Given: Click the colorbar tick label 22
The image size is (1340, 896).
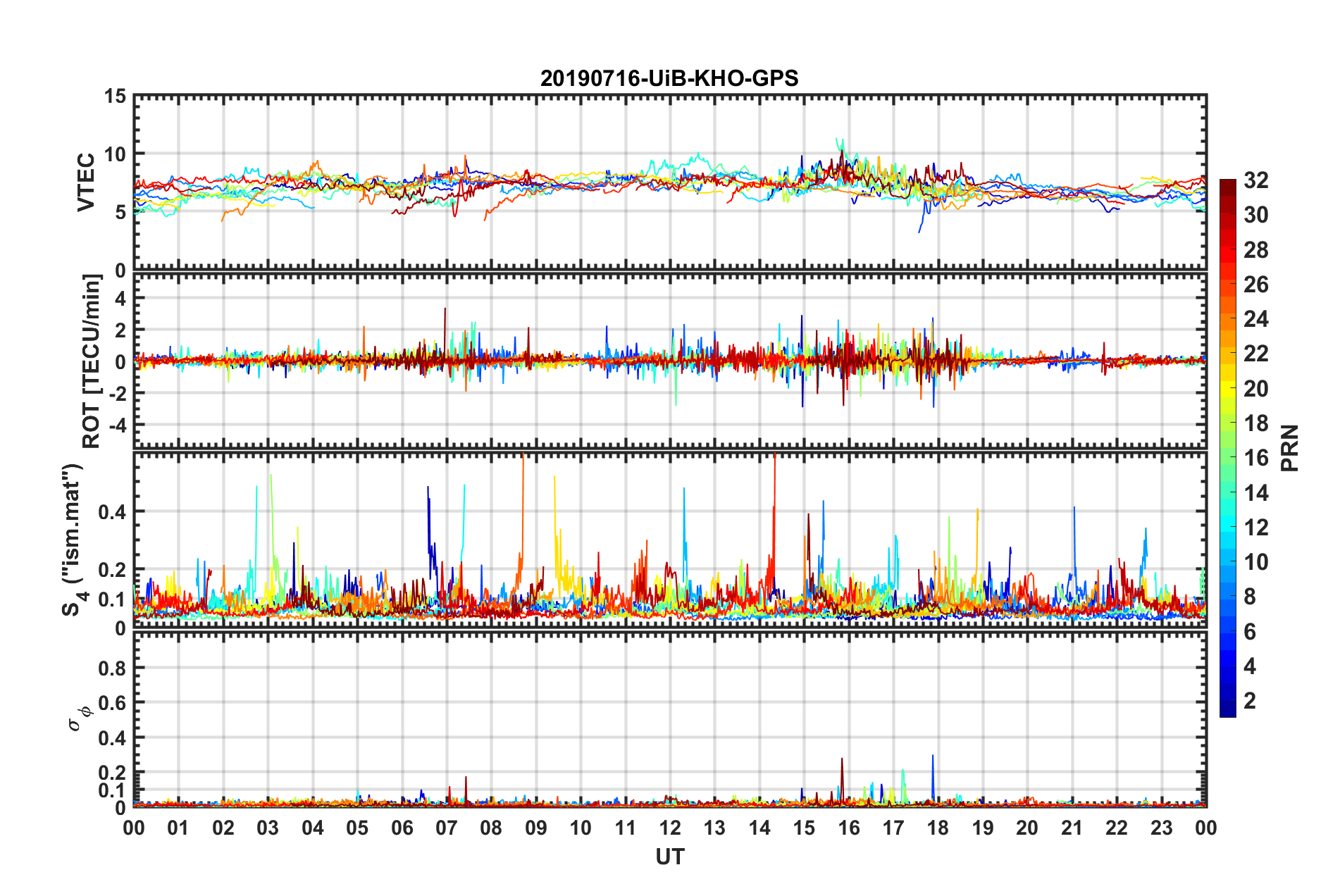Looking at the screenshot, I should point(1256,354).
